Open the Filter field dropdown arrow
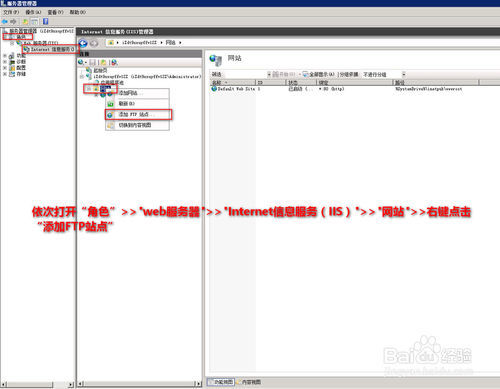The height and width of the screenshot is (389, 500). (269, 74)
